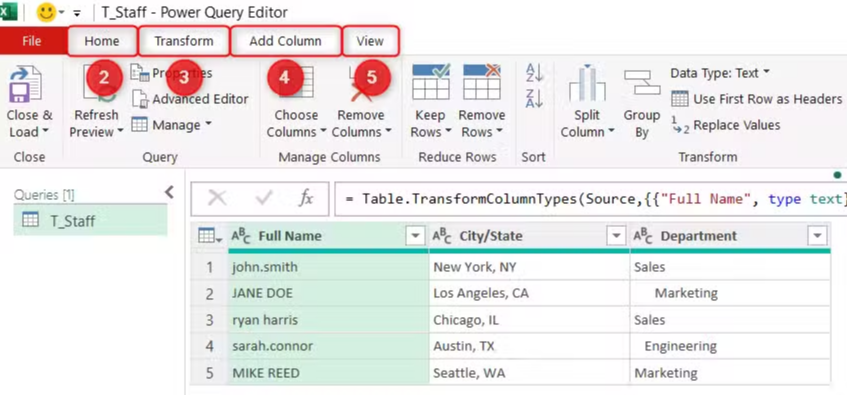Switch to the View tab
This screenshot has width=847, height=395.
(370, 41)
